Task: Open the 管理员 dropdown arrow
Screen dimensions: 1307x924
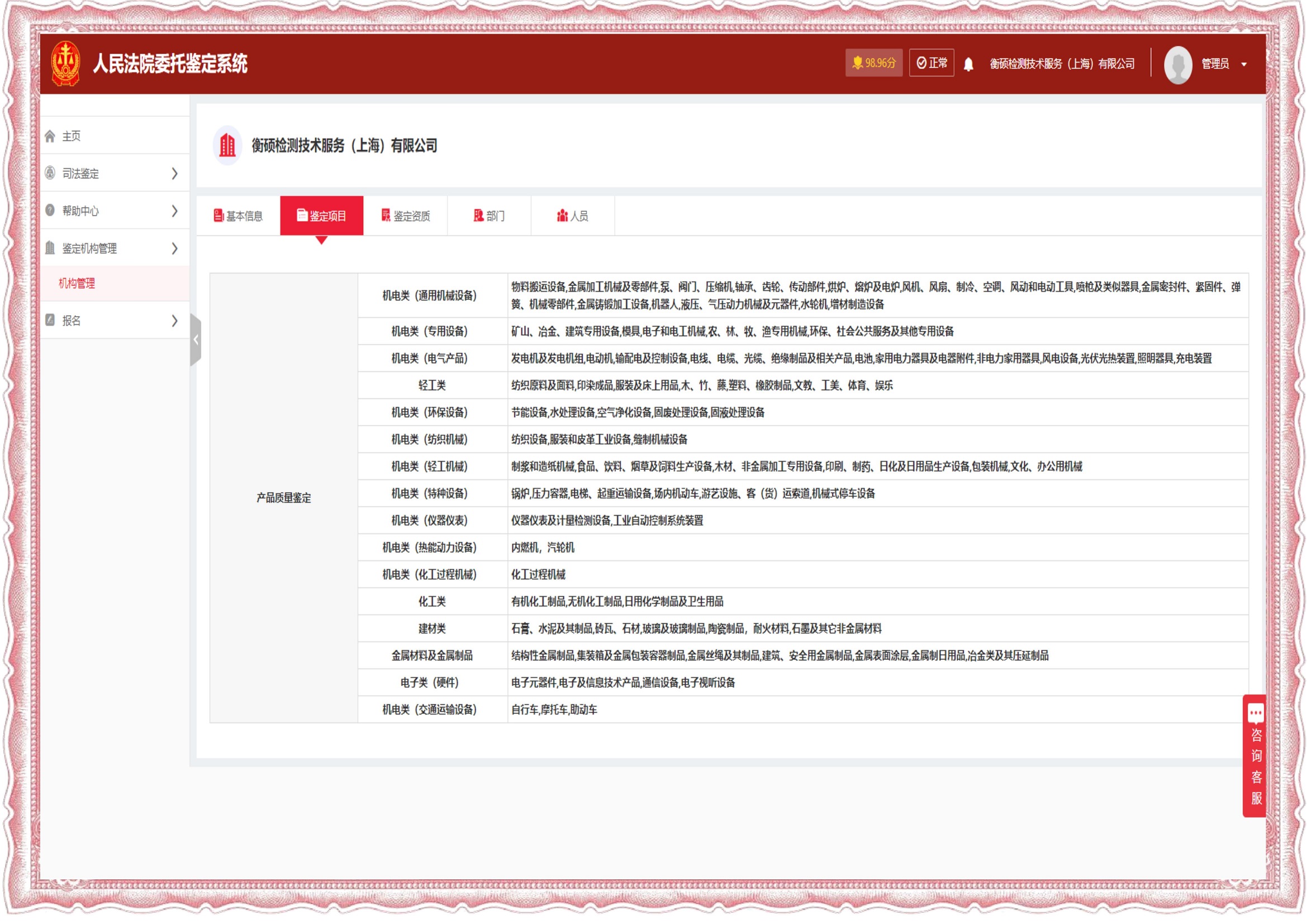Action: [x=1244, y=65]
